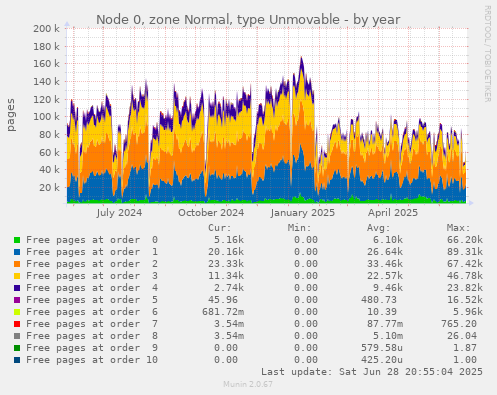Click the indigo order 4 legend swatch
This screenshot has height=395, width=497.
click(17, 288)
